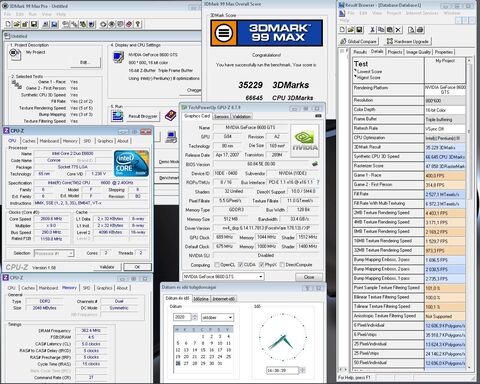Image resolution: width=480 pixels, height=384 pixels.
Task: Click the time field showing 16:38:39
Action: 283,370
